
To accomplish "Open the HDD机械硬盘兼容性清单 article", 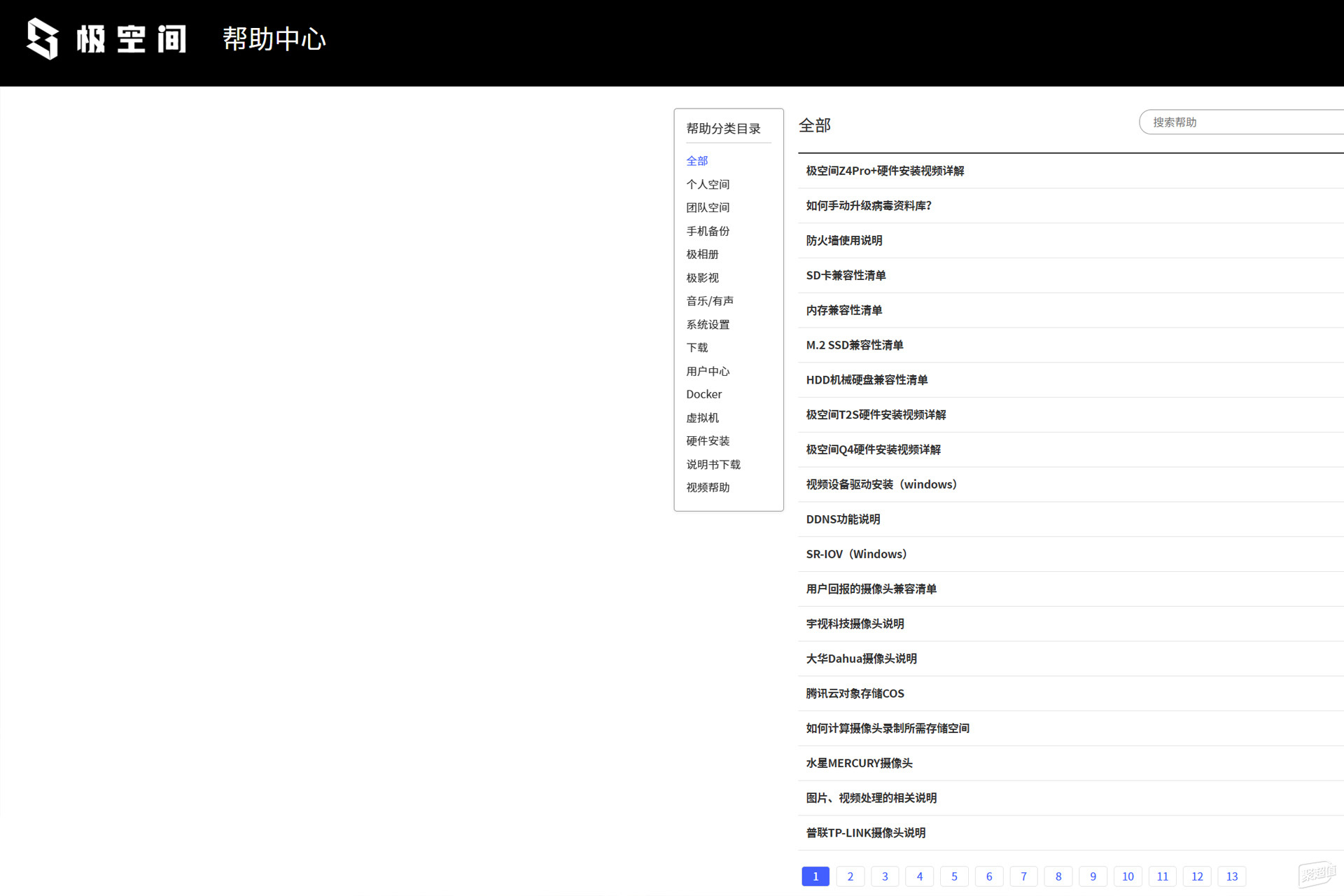I will pyautogui.click(x=867, y=380).
